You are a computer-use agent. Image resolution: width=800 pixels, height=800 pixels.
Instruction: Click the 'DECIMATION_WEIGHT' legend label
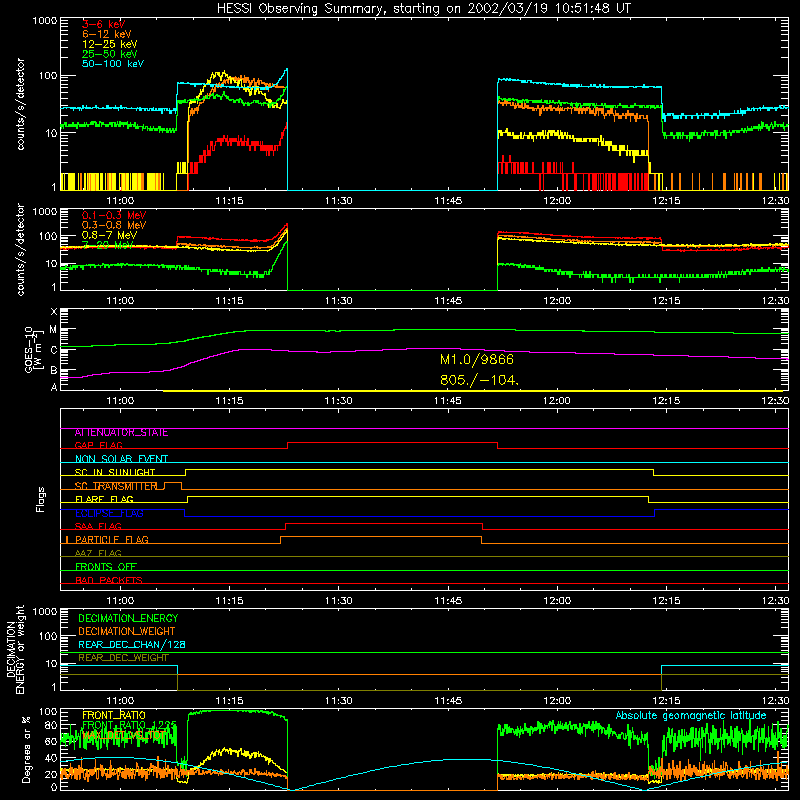click(x=127, y=631)
